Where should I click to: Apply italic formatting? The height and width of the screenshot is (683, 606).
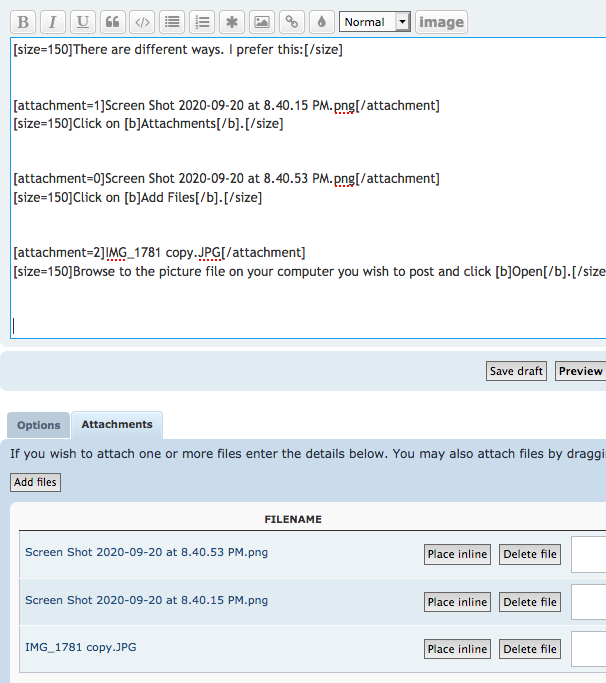(53, 21)
